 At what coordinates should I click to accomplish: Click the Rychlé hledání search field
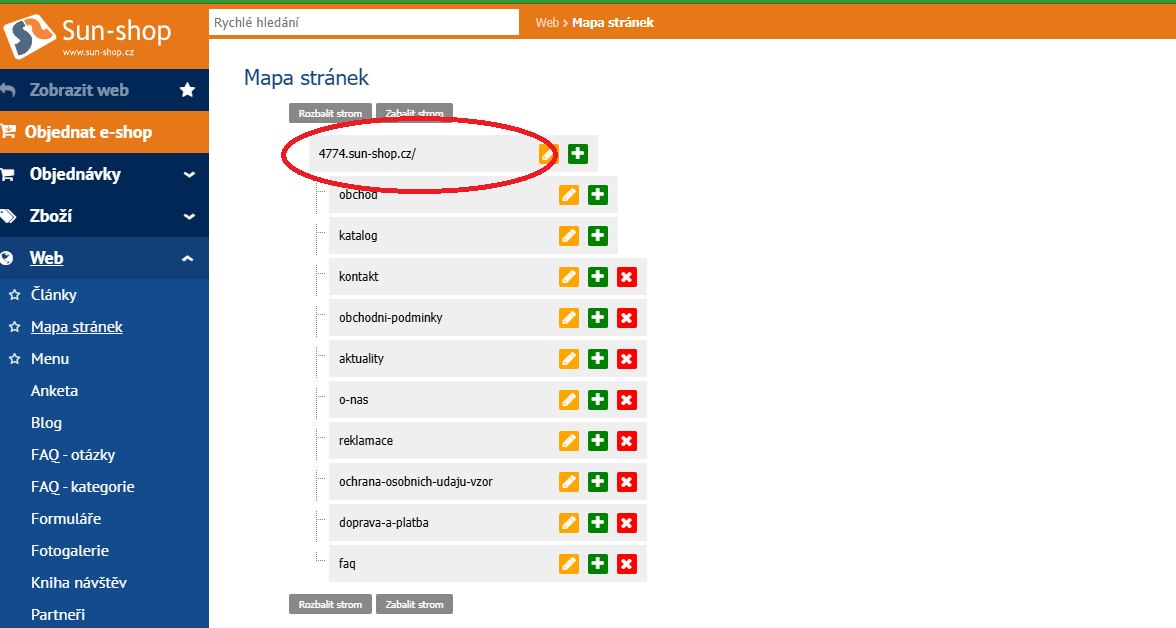[x=364, y=22]
